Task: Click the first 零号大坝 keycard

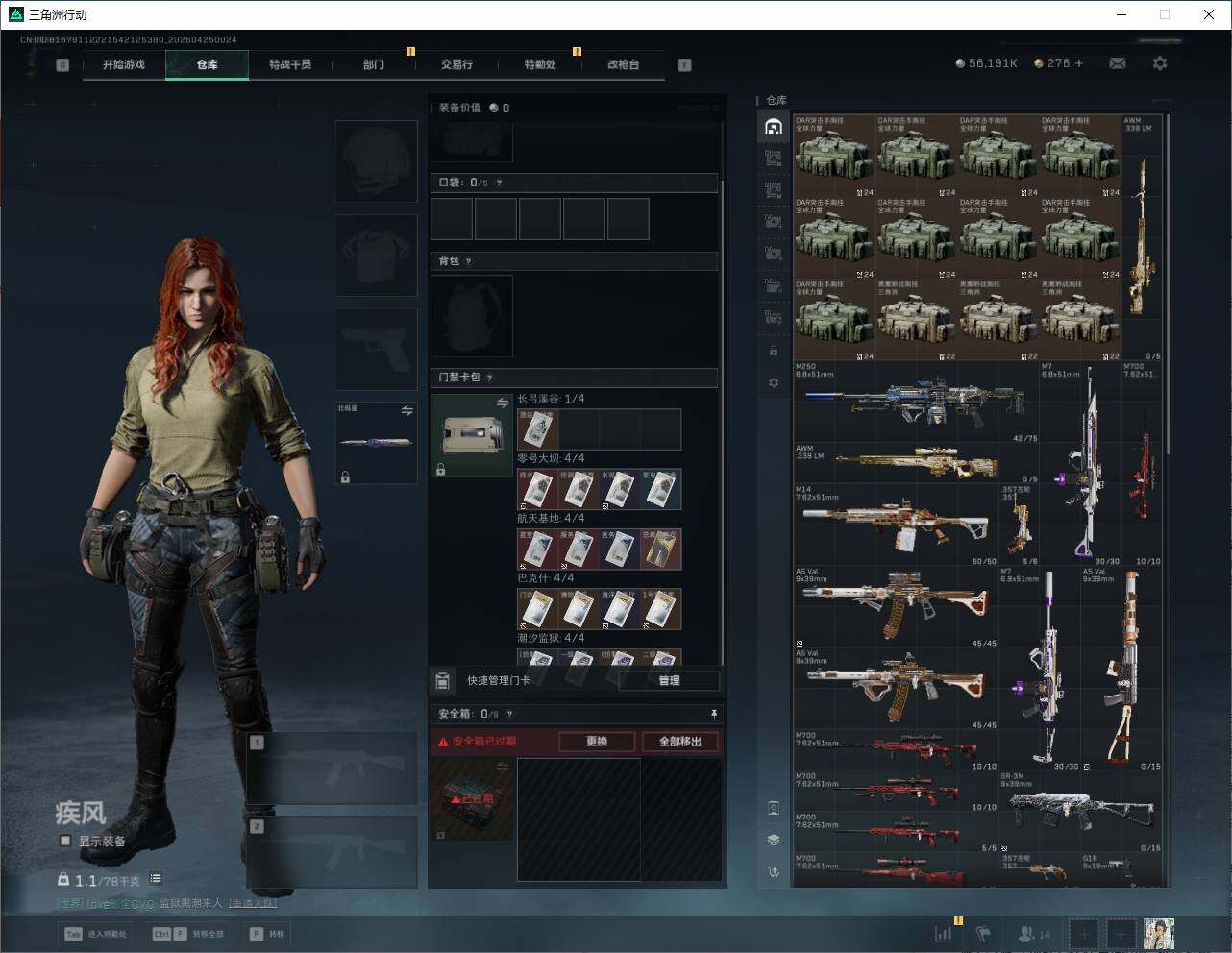Action: click(537, 489)
